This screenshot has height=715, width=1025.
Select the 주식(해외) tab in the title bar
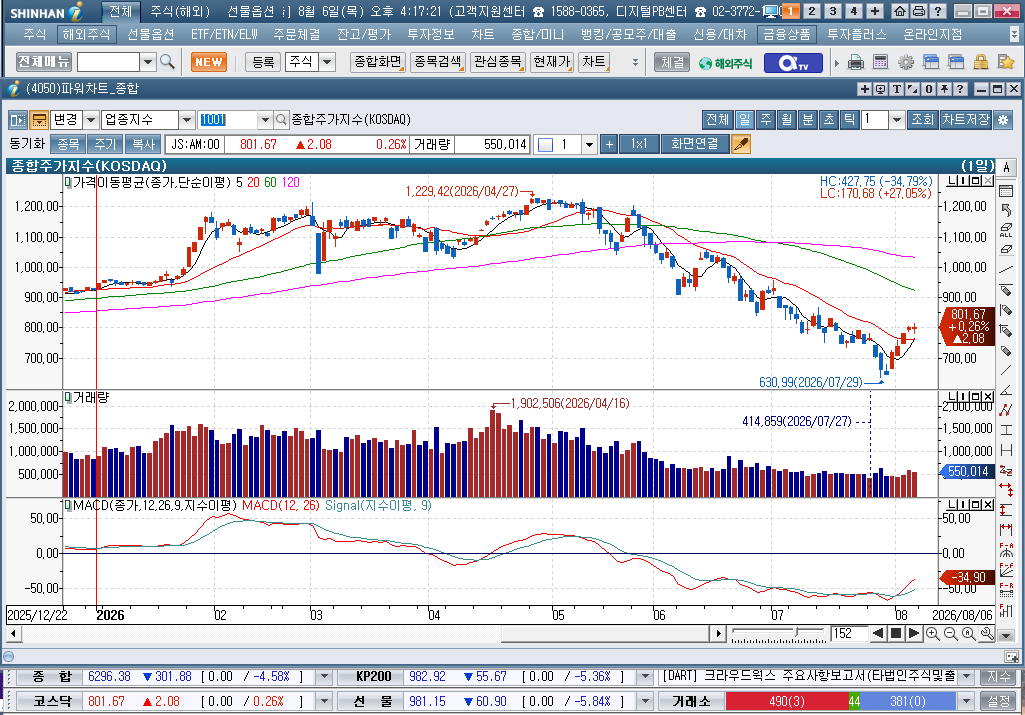pos(180,11)
